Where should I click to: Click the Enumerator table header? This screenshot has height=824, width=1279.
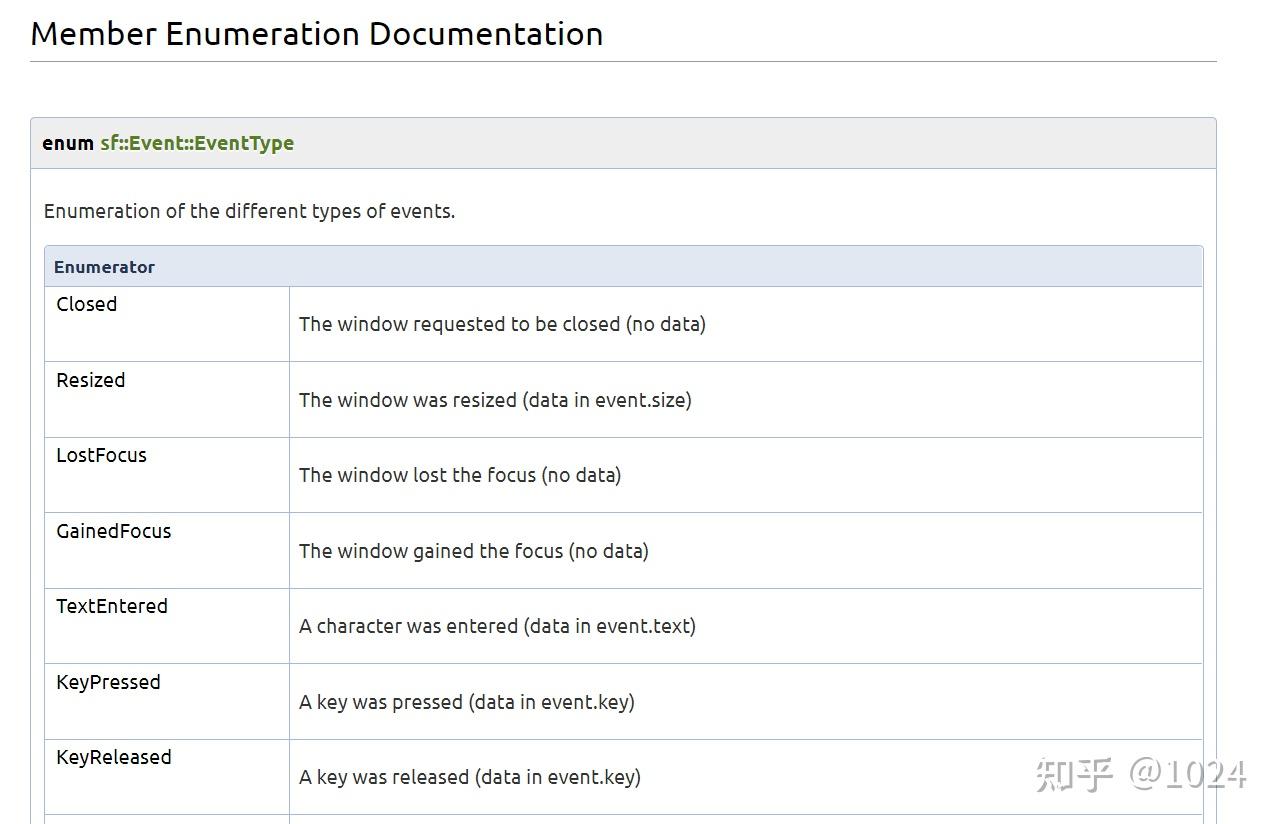pos(105,267)
